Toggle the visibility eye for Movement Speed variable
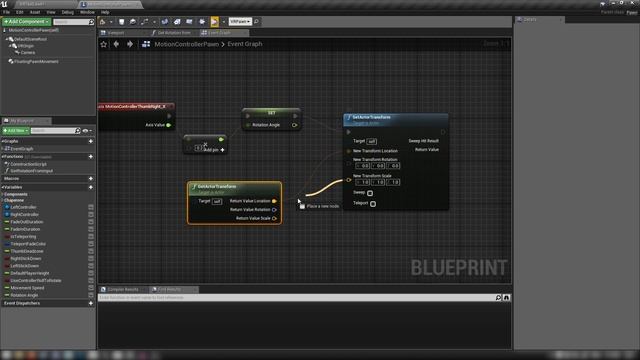Screen dimensions: 640x360 [x=91, y=288]
